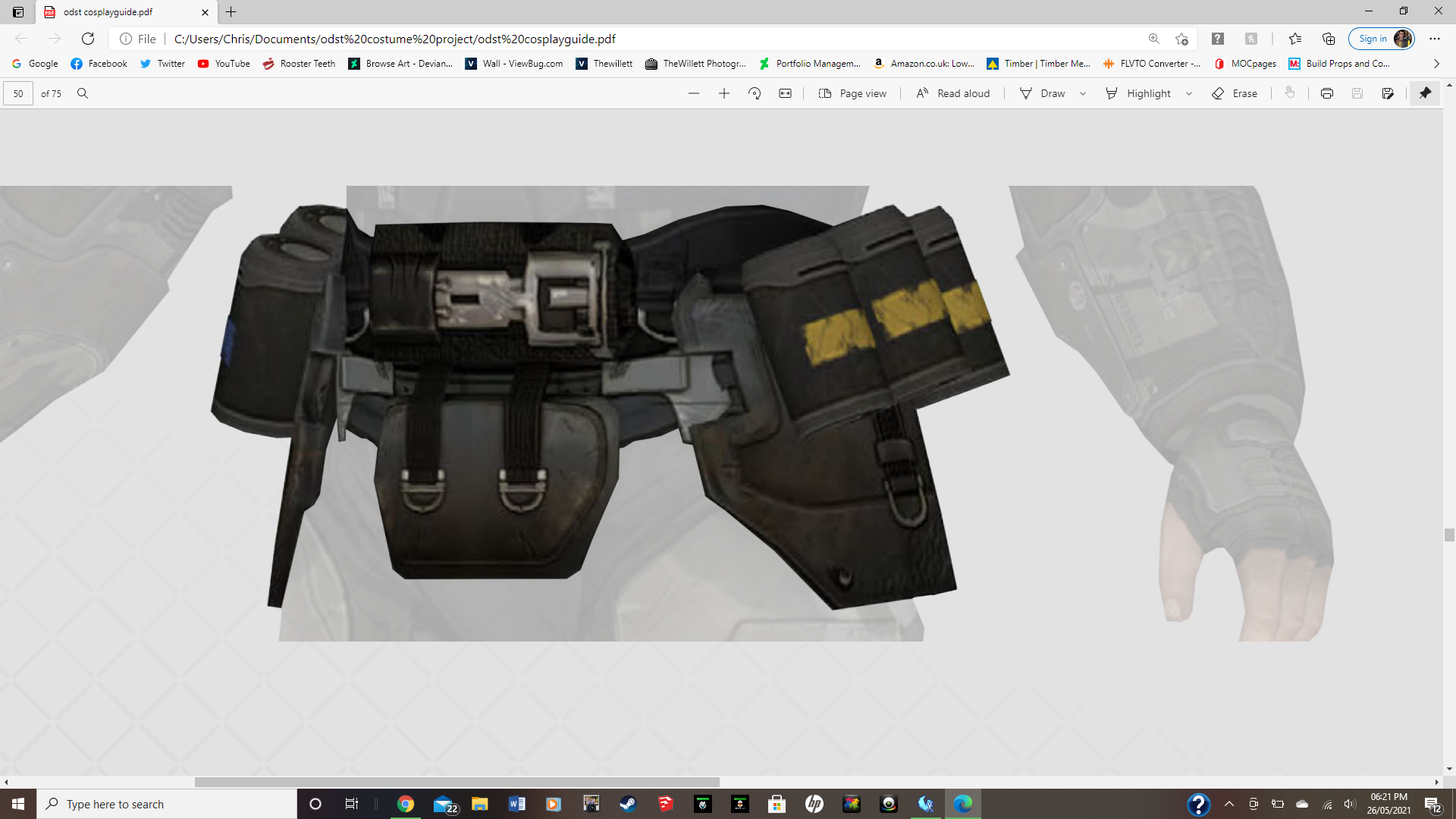1456x819 pixels.
Task: Select the Erase tool
Action: 1235,93
